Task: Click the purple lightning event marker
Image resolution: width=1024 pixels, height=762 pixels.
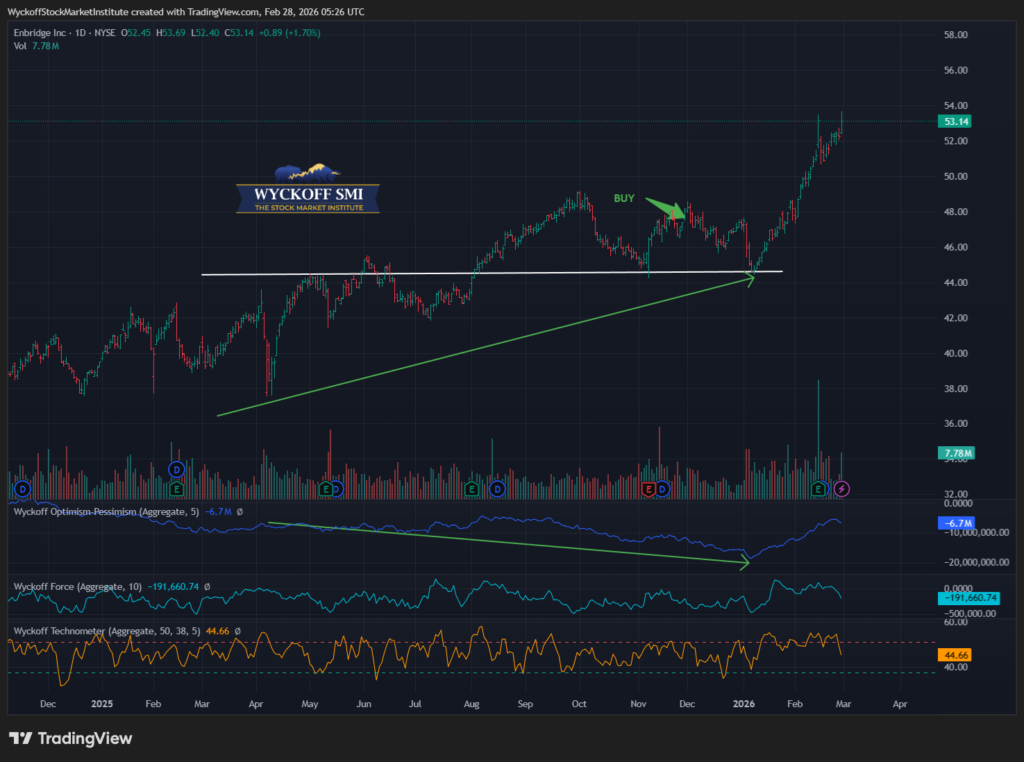Action: [x=842, y=489]
